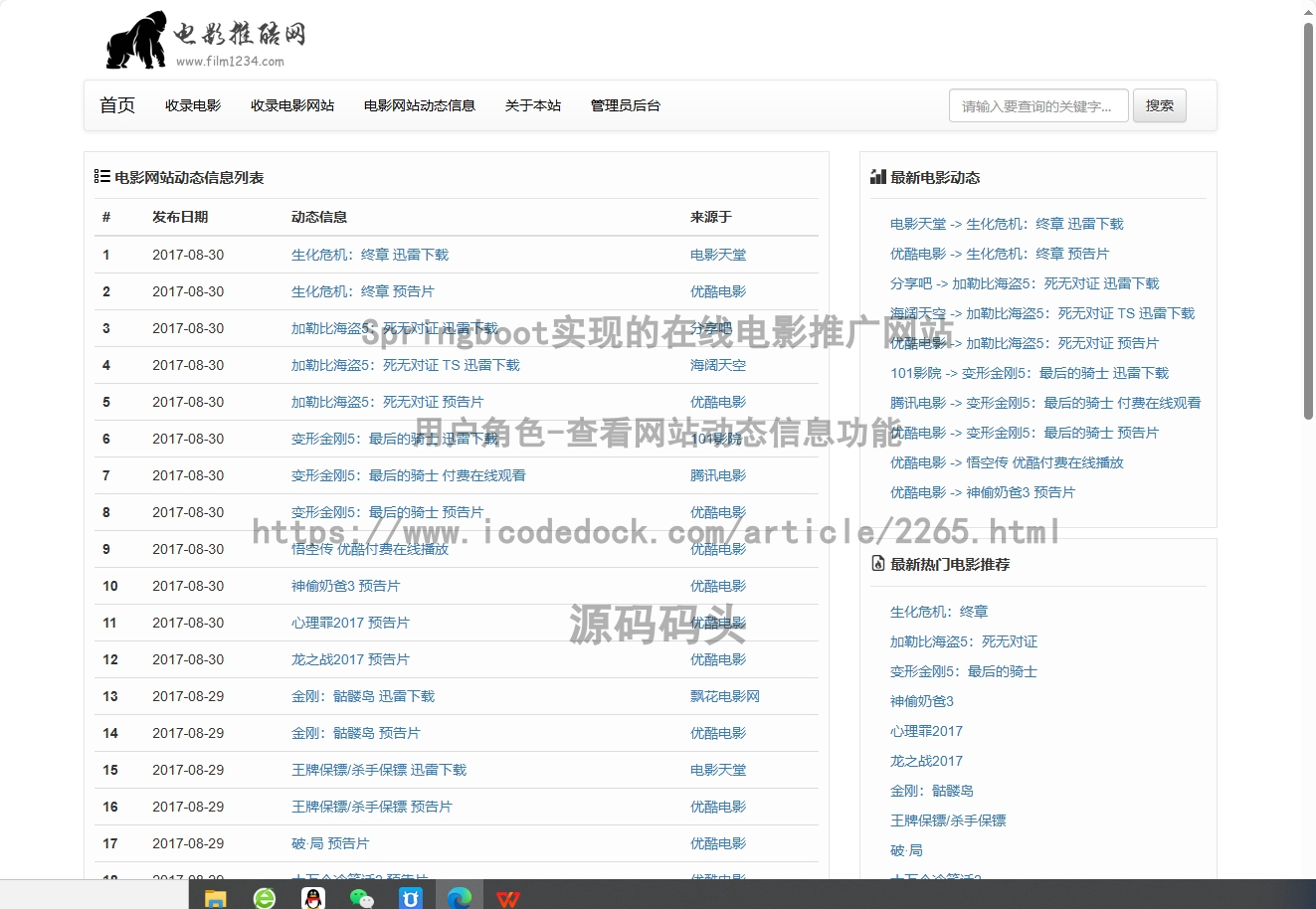This screenshot has width=1316, height=909.
Task: Open 神偷奶爸3 预告片 in table row 10
Action: click(345, 586)
